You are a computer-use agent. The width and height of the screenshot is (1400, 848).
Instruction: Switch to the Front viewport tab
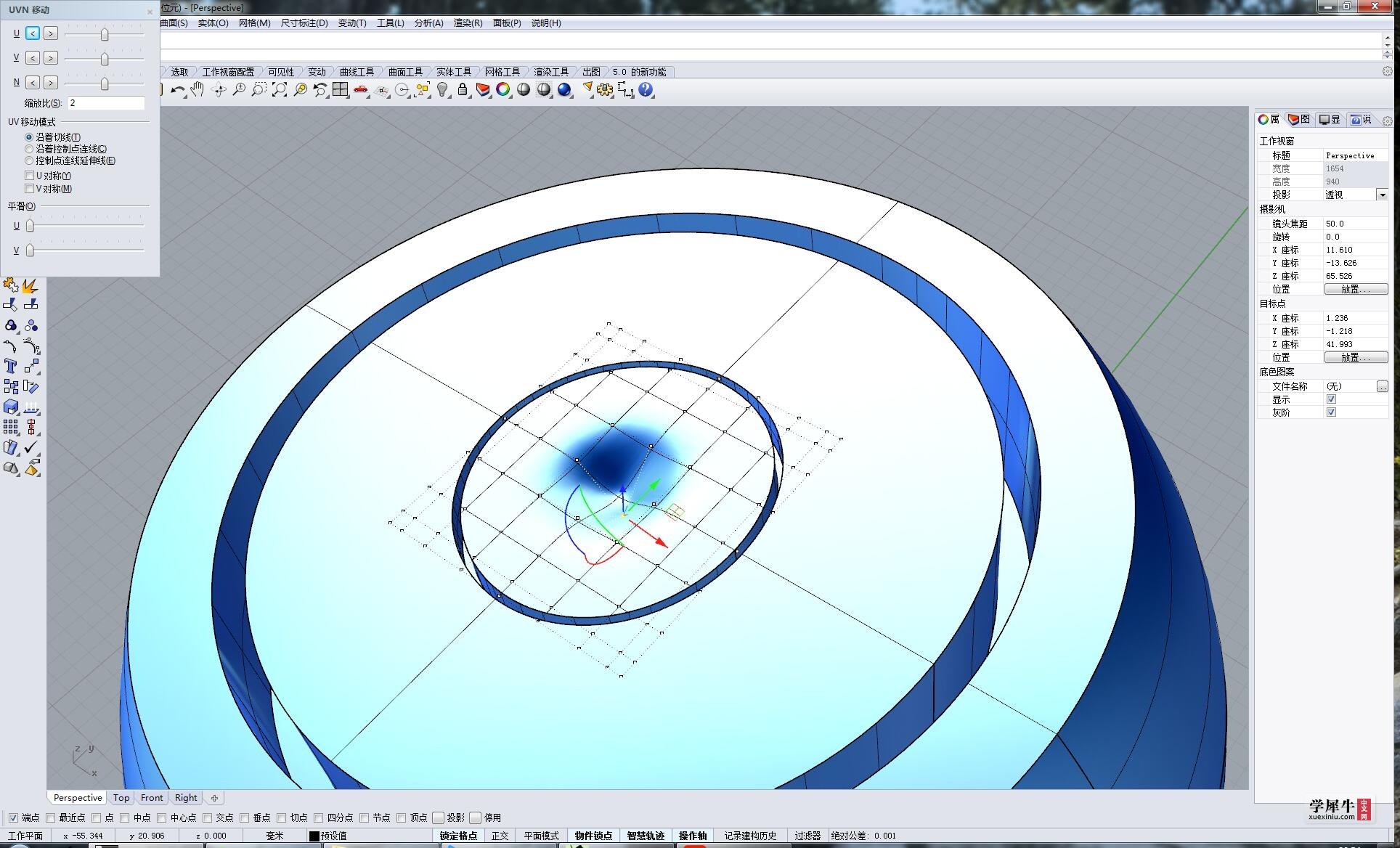pyautogui.click(x=152, y=797)
